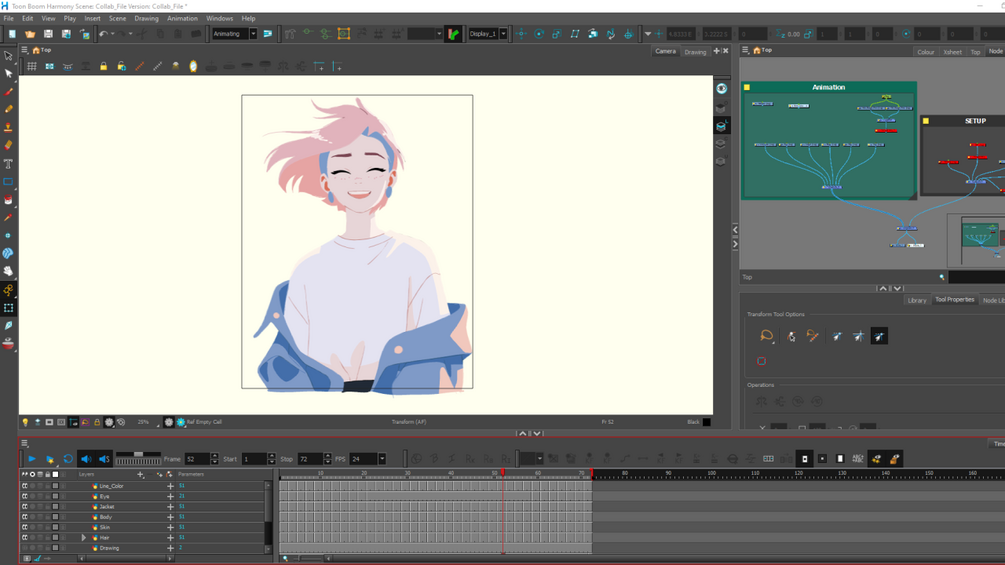Viewport: 1005px width, 565px height.
Task: Open the Animation menu
Action: pyautogui.click(x=182, y=19)
